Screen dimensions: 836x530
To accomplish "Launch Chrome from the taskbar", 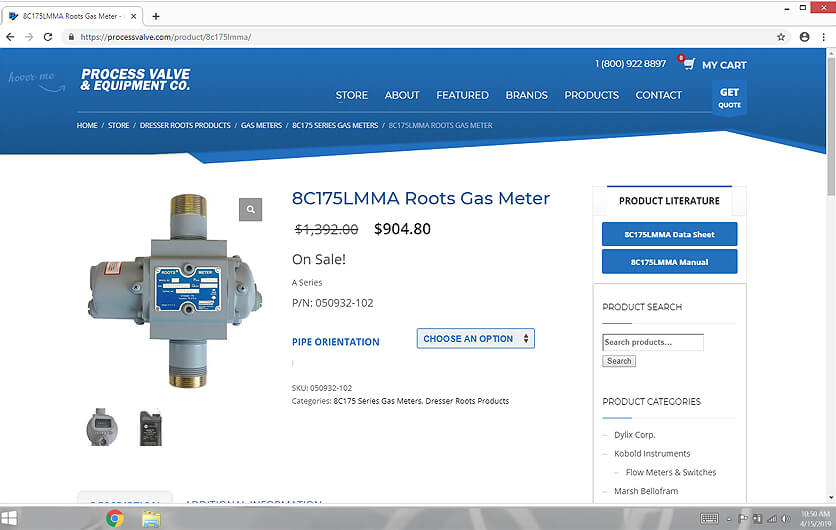I will [115, 518].
